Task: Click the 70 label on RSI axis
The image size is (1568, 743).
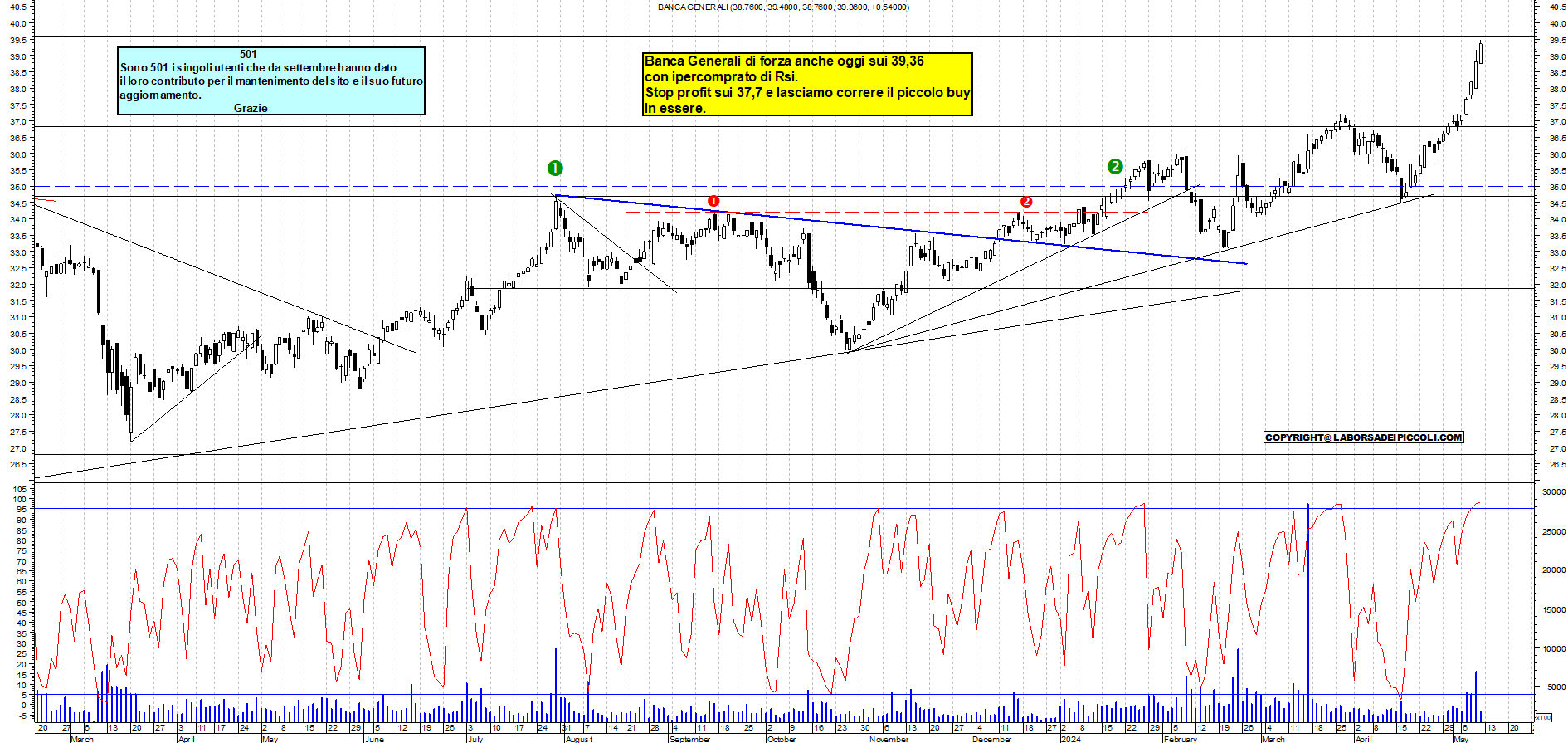Action: [x=23, y=561]
